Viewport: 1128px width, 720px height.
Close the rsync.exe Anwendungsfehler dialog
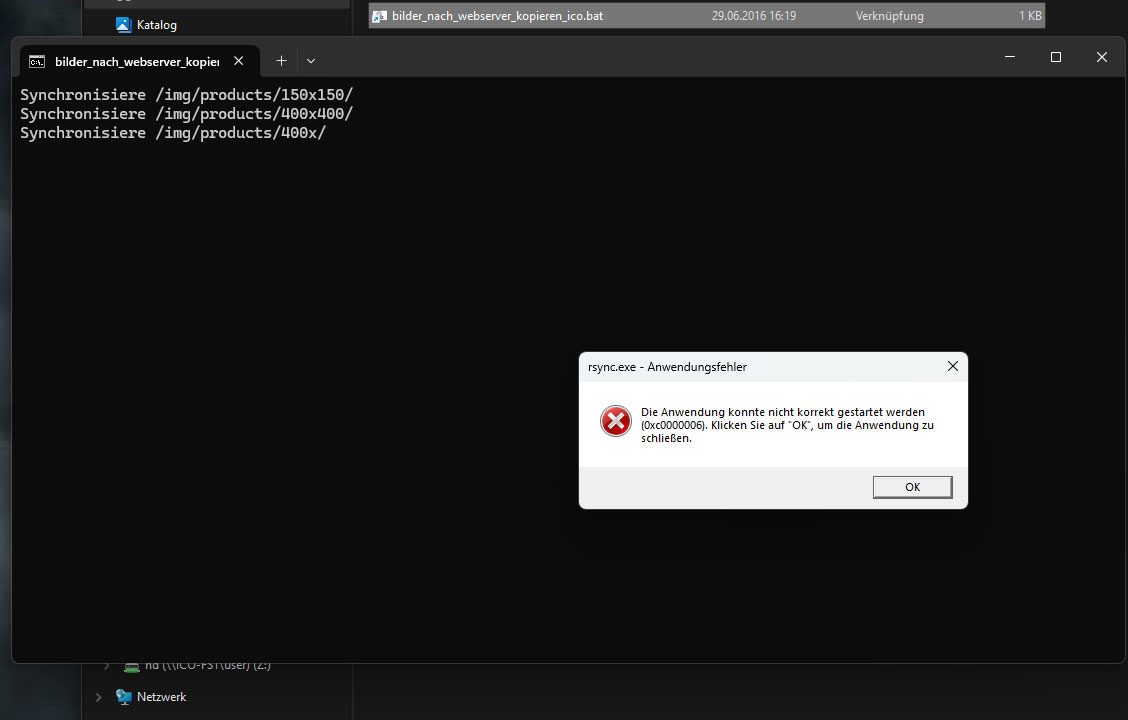tap(952, 366)
